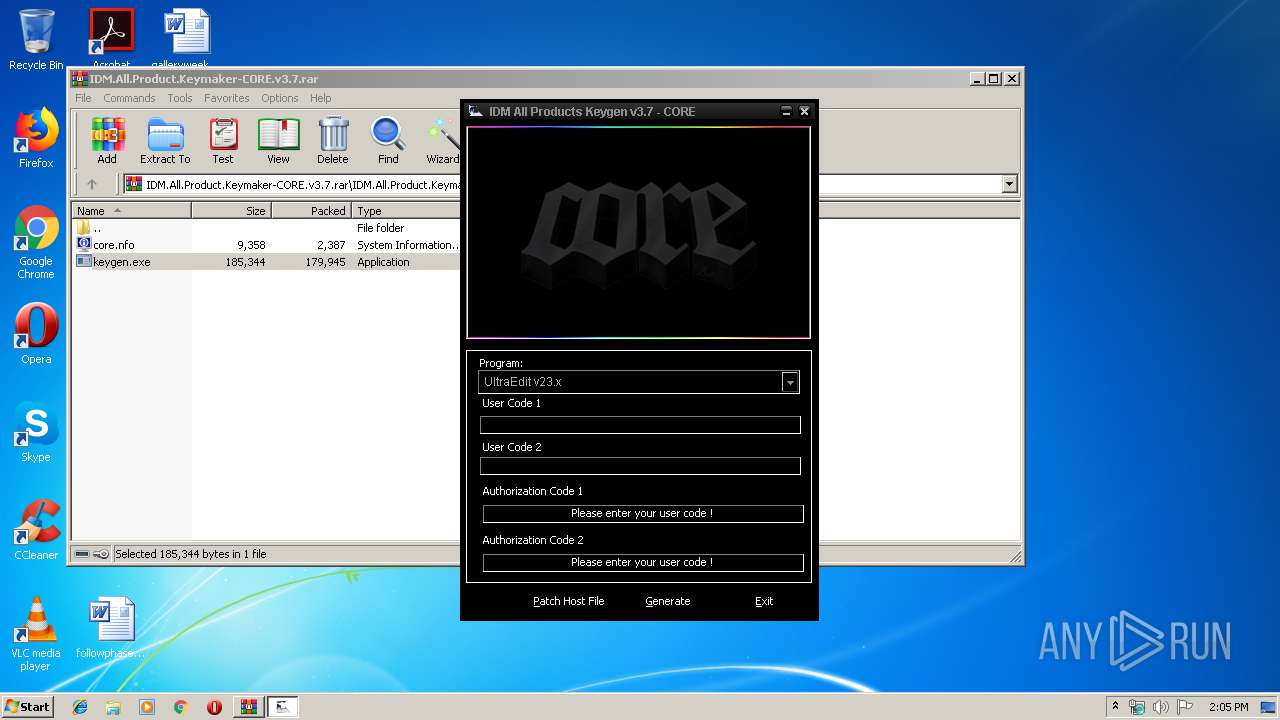Click the Delete toolbar icon
The height and width of the screenshot is (720, 1280).
click(333, 140)
